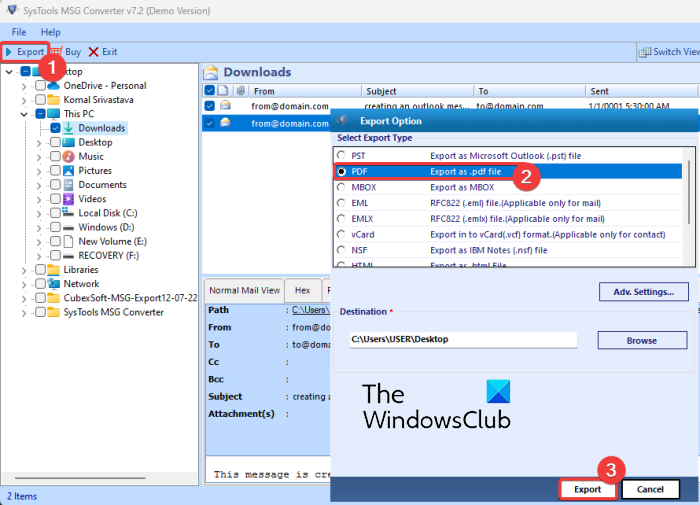Click Export in the Export Option dialog
The height and width of the screenshot is (505, 700).
pos(588,489)
